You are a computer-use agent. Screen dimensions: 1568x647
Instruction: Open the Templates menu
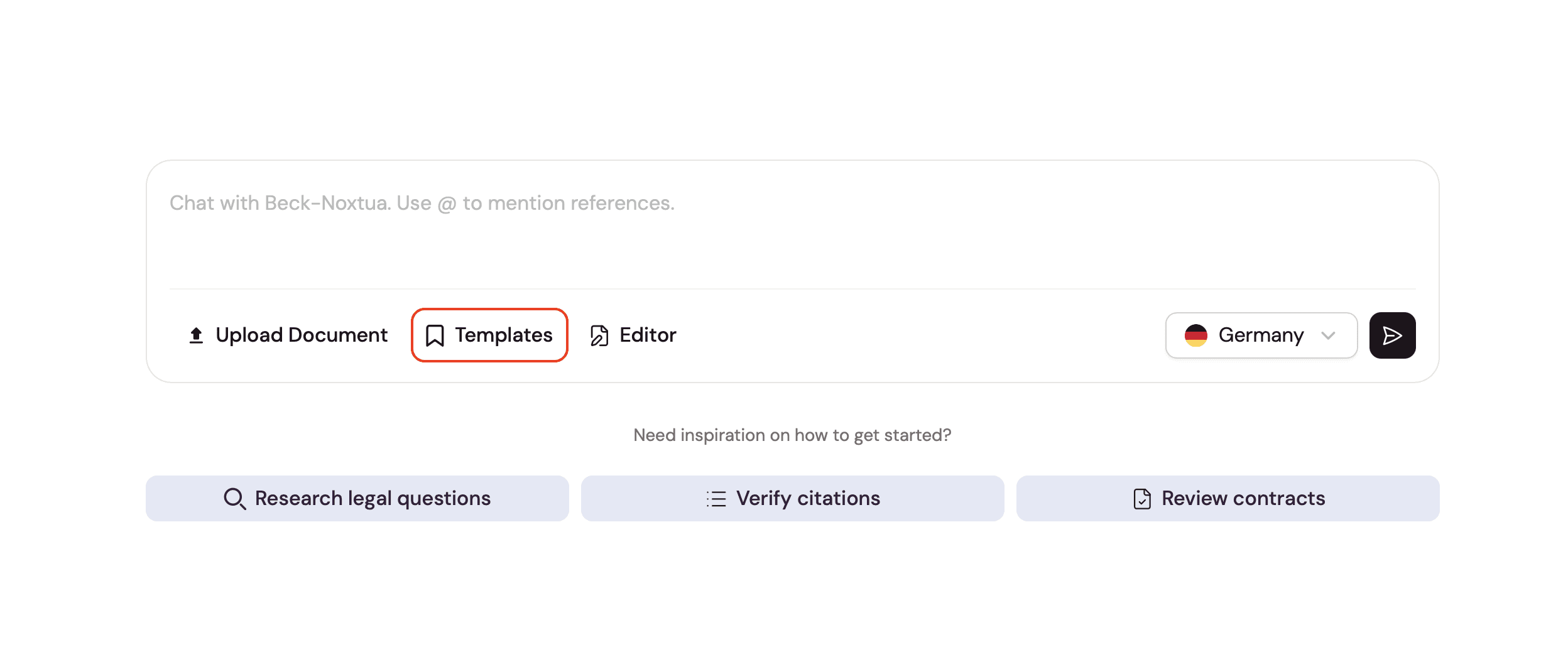[490, 335]
